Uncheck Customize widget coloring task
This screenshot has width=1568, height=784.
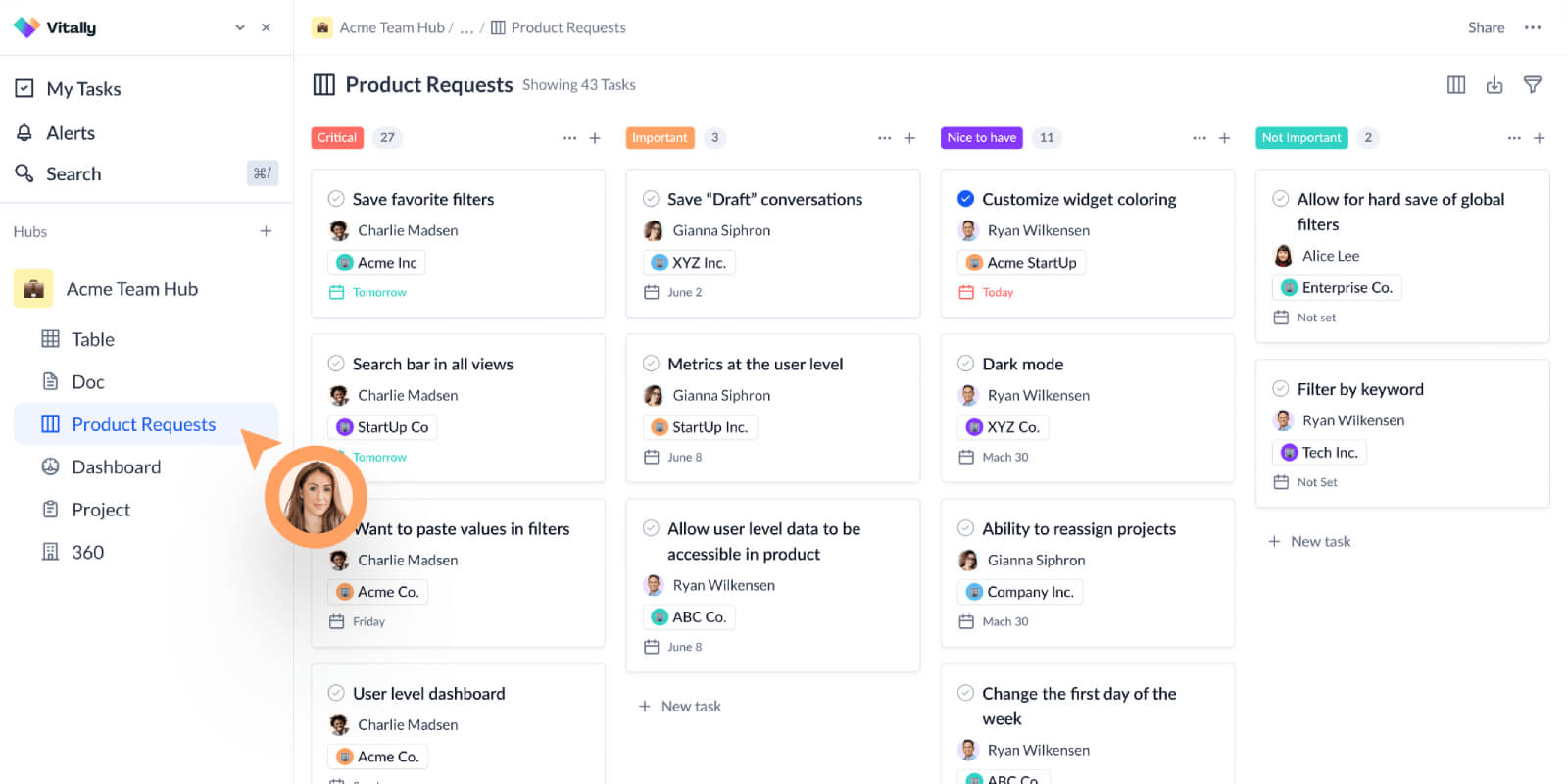pyautogui.click(x=965, y=199)
